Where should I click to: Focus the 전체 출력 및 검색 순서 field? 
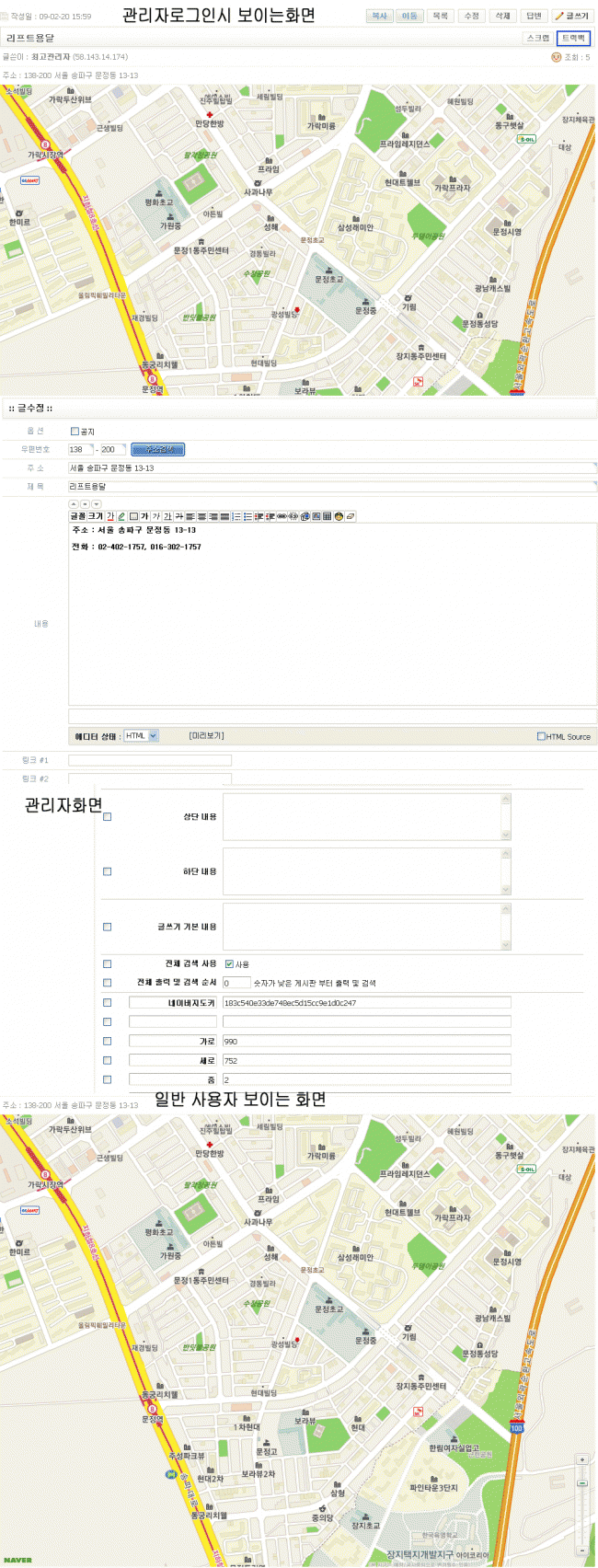tap(236, 983)
